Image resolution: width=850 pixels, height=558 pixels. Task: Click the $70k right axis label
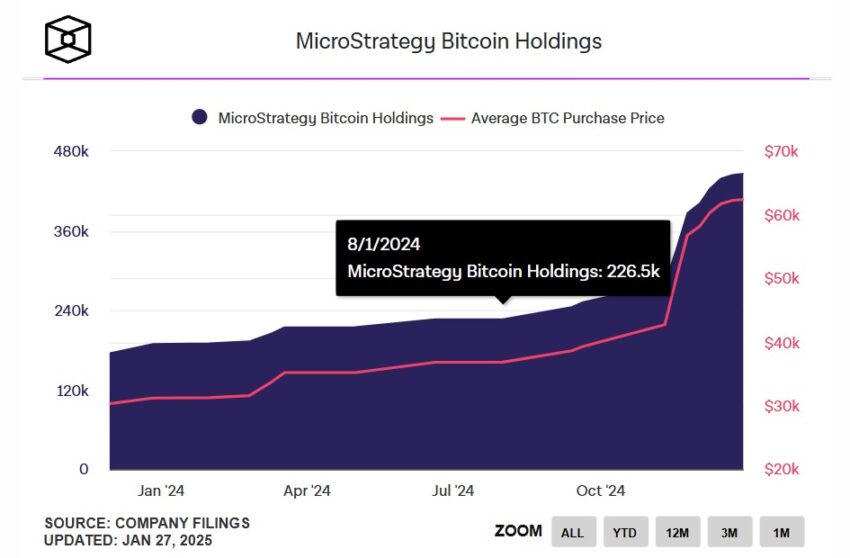pos(781,151)
